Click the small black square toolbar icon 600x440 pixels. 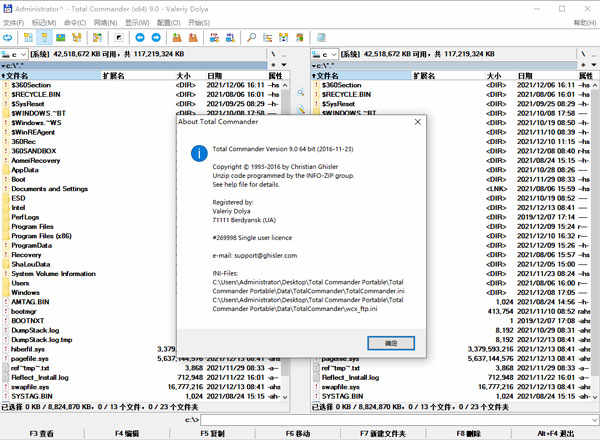tap(119, 37)
